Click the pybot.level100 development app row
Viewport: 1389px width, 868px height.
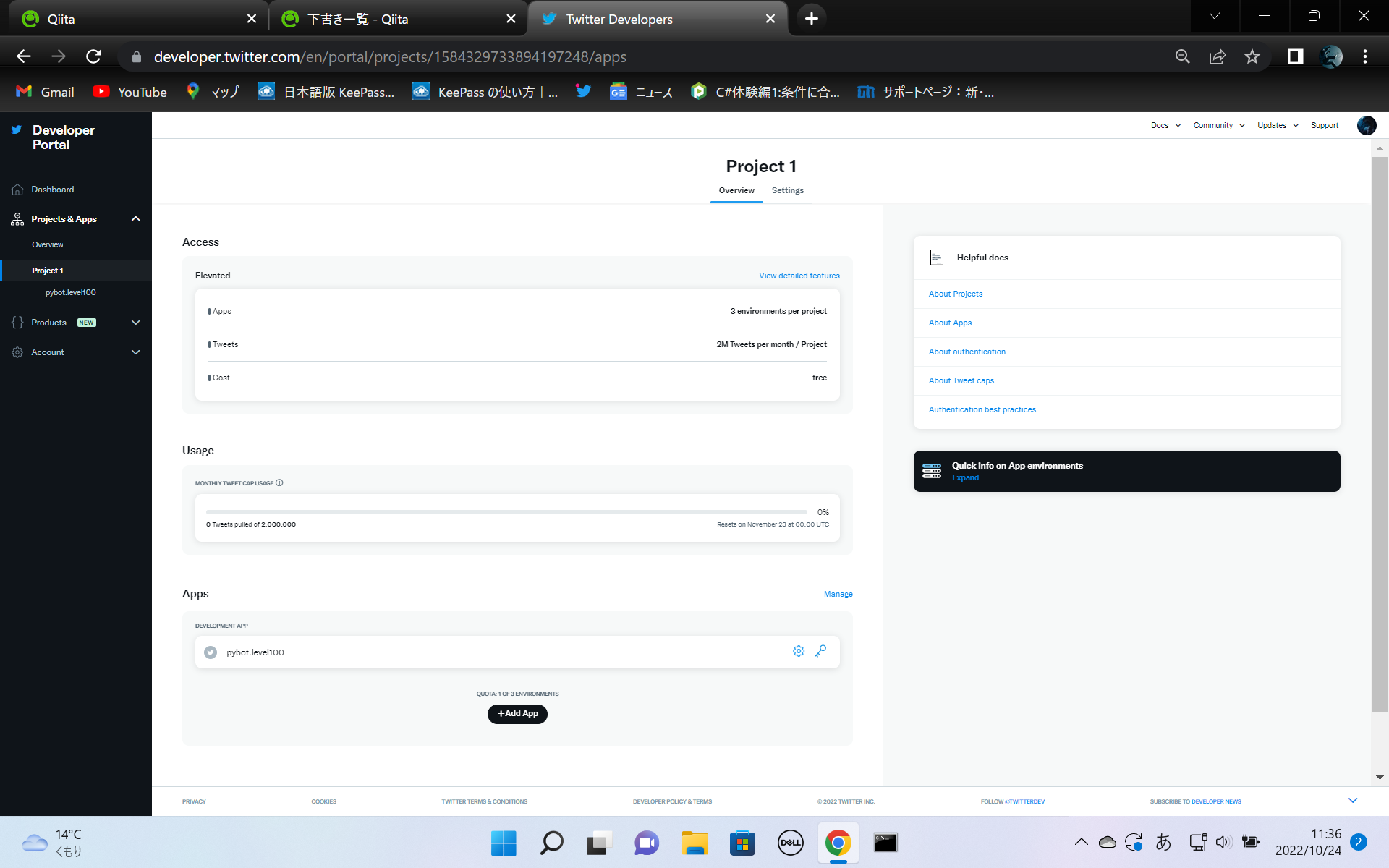(517, 652)
